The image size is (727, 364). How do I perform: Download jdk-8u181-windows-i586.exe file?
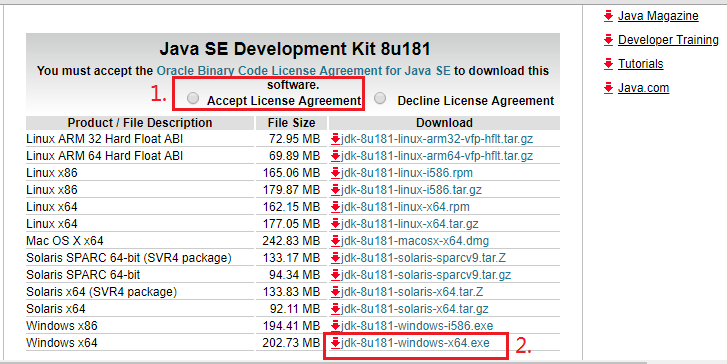(417, 326)
